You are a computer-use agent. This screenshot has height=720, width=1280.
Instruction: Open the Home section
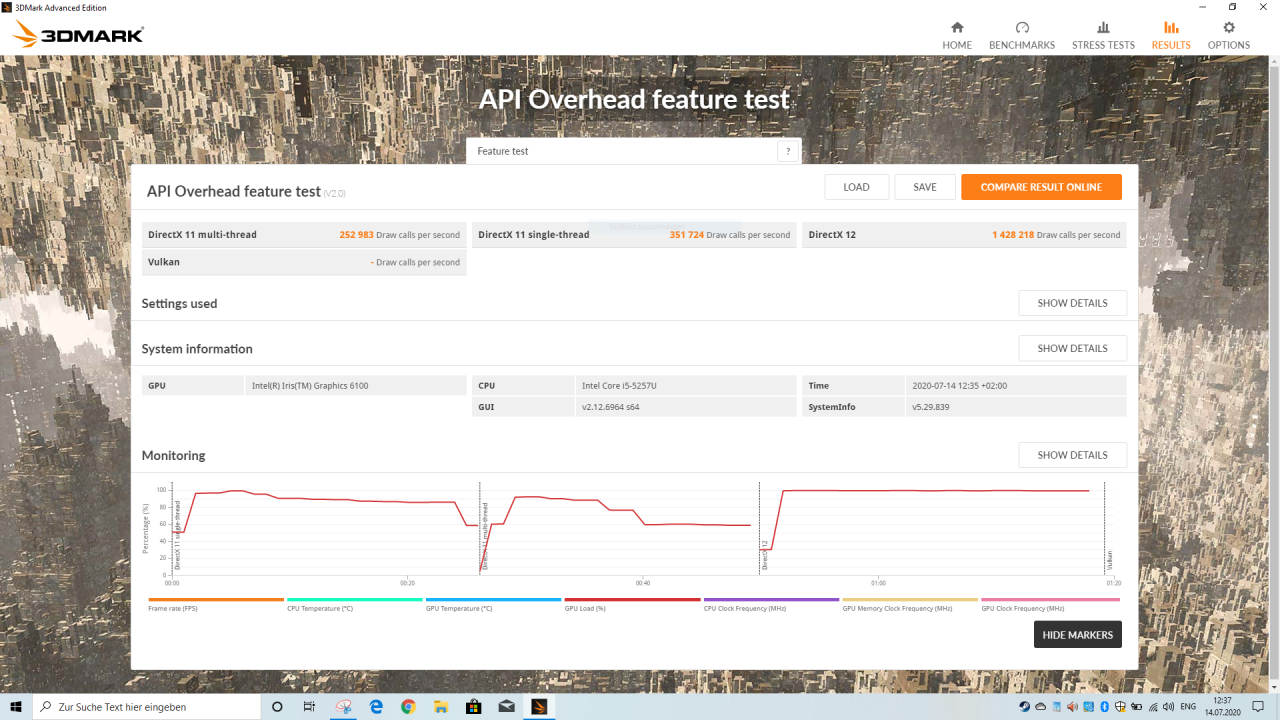coord(957,35)
